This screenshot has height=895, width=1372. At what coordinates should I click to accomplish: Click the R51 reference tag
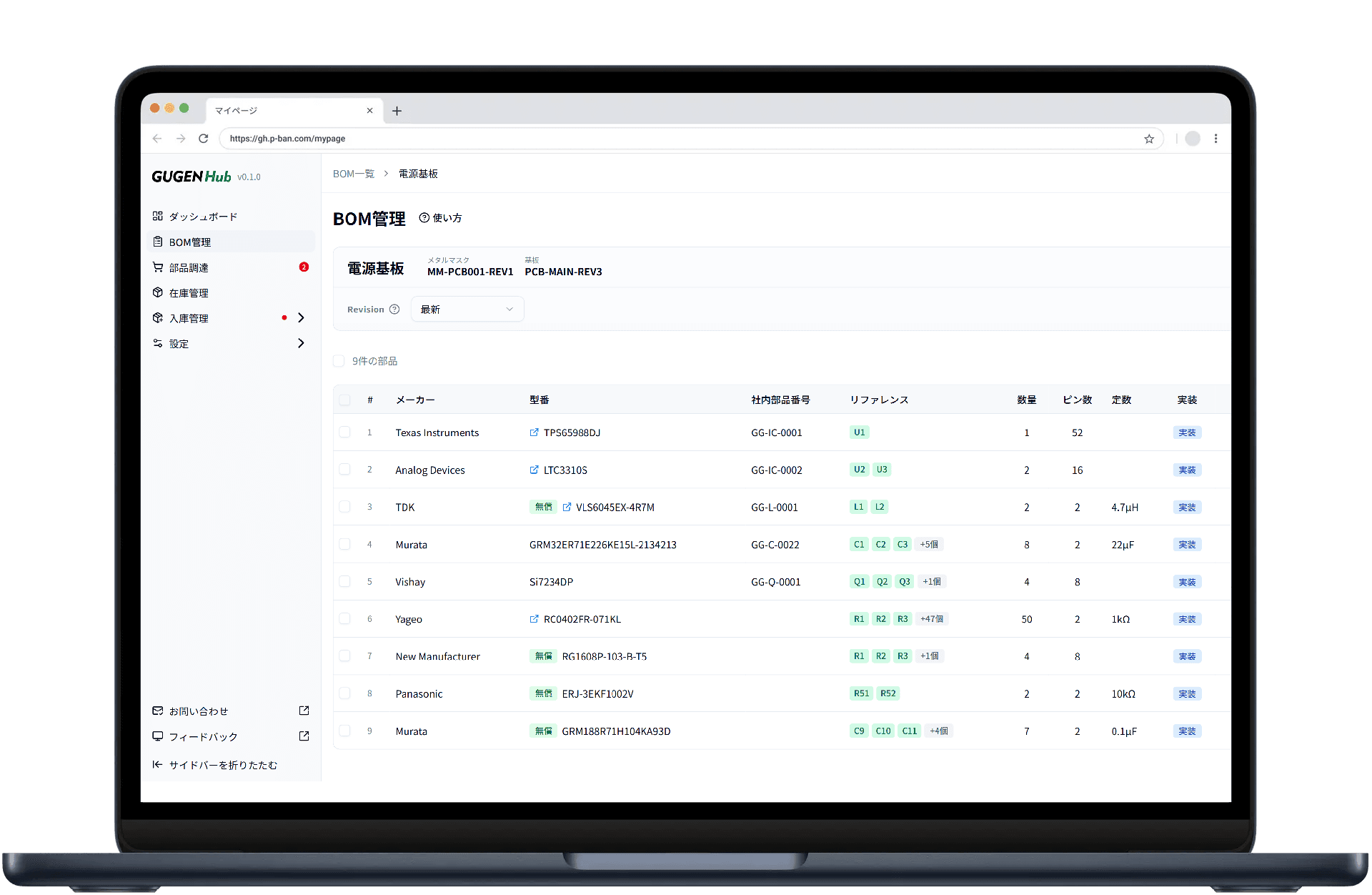861,693
